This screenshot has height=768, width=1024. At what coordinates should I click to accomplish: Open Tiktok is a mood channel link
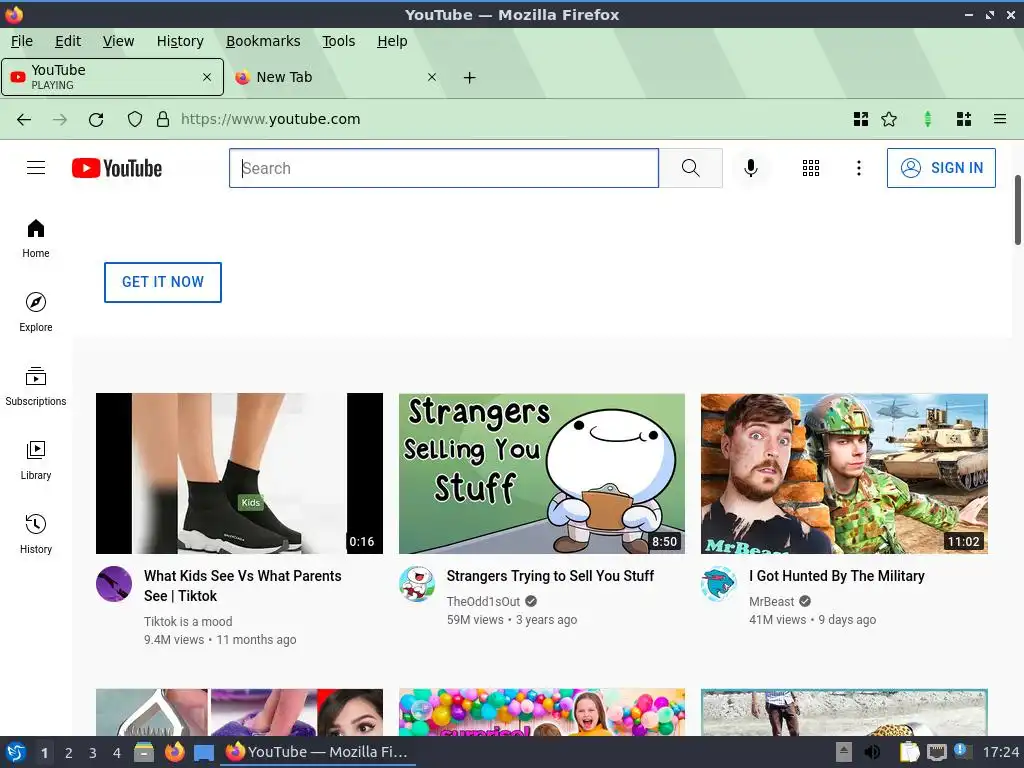[188, 622]
